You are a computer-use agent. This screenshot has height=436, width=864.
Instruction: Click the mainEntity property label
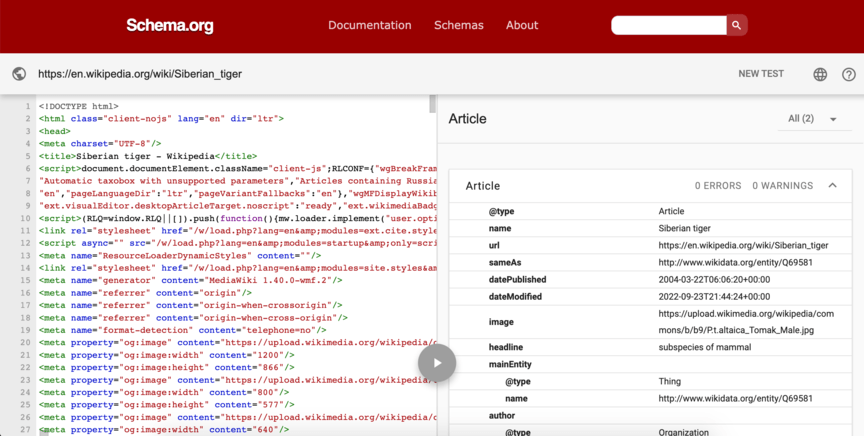click(x=510, y=364)
